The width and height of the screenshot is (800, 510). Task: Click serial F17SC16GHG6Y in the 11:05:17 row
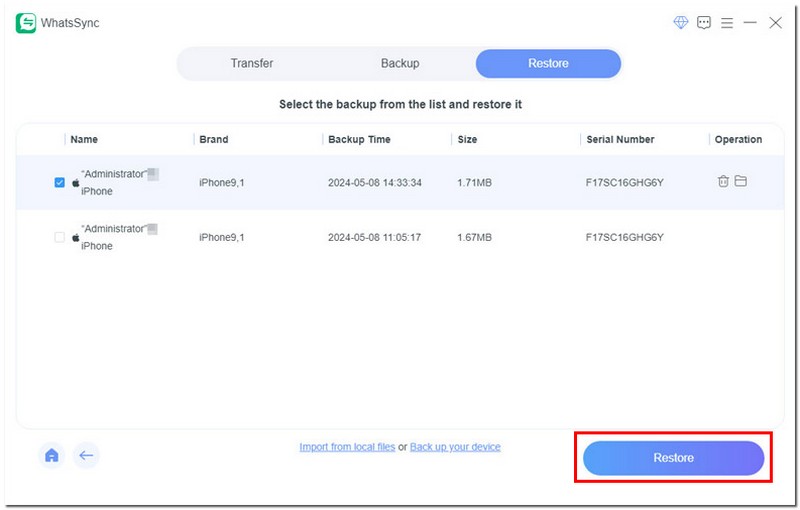624,237
